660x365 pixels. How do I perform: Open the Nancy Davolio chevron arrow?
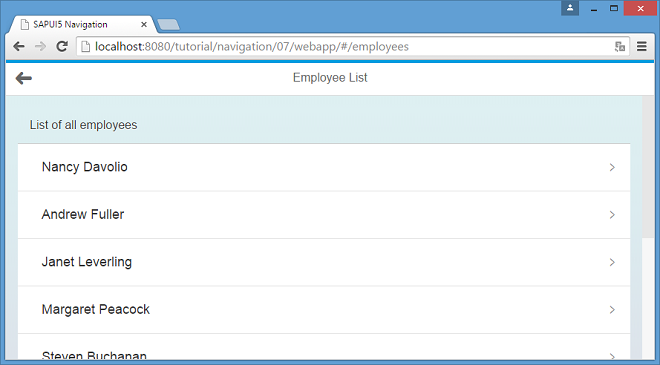pyautogui.click(x=612, y=168)
